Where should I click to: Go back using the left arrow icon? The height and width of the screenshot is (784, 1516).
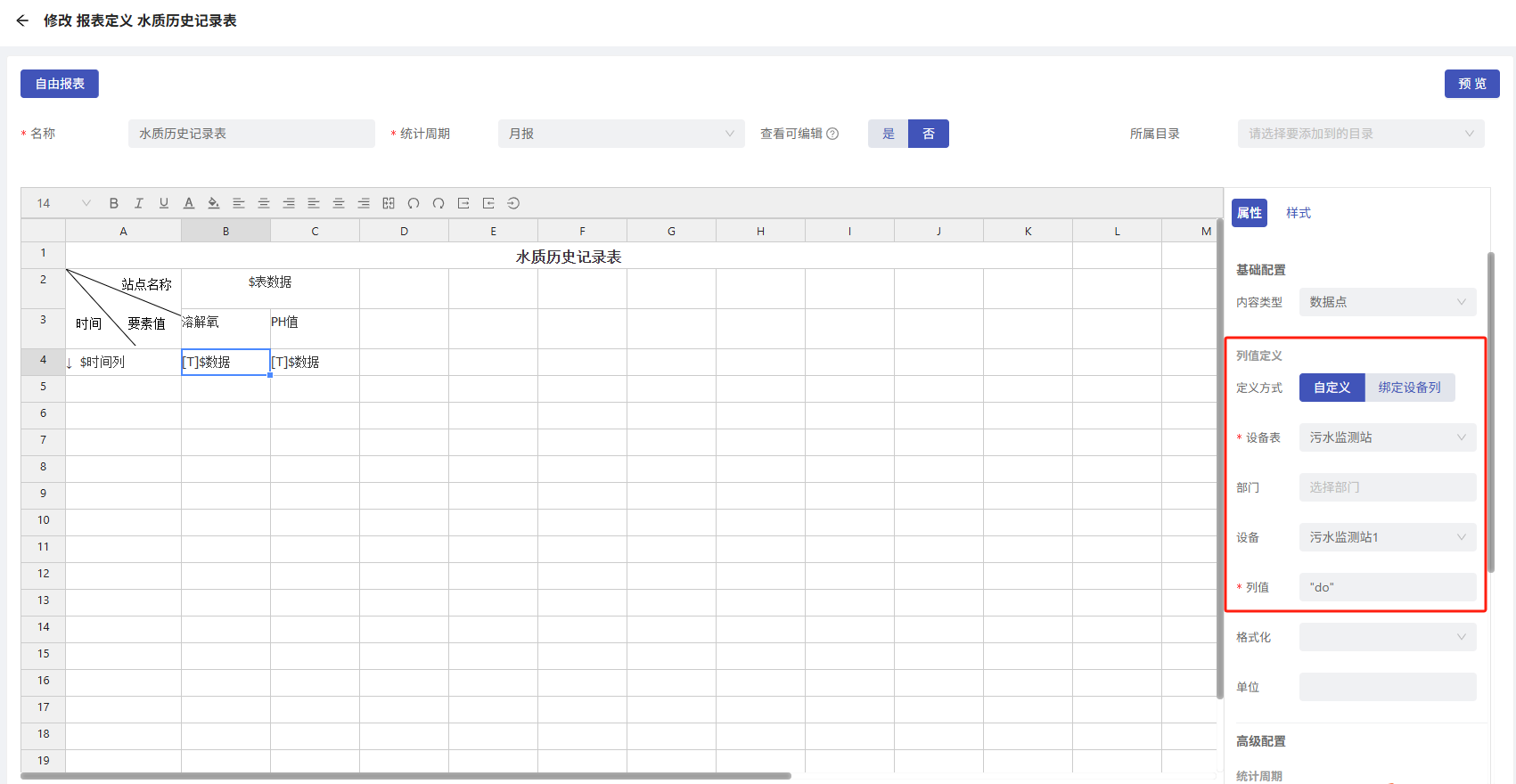tap(22, 20)
